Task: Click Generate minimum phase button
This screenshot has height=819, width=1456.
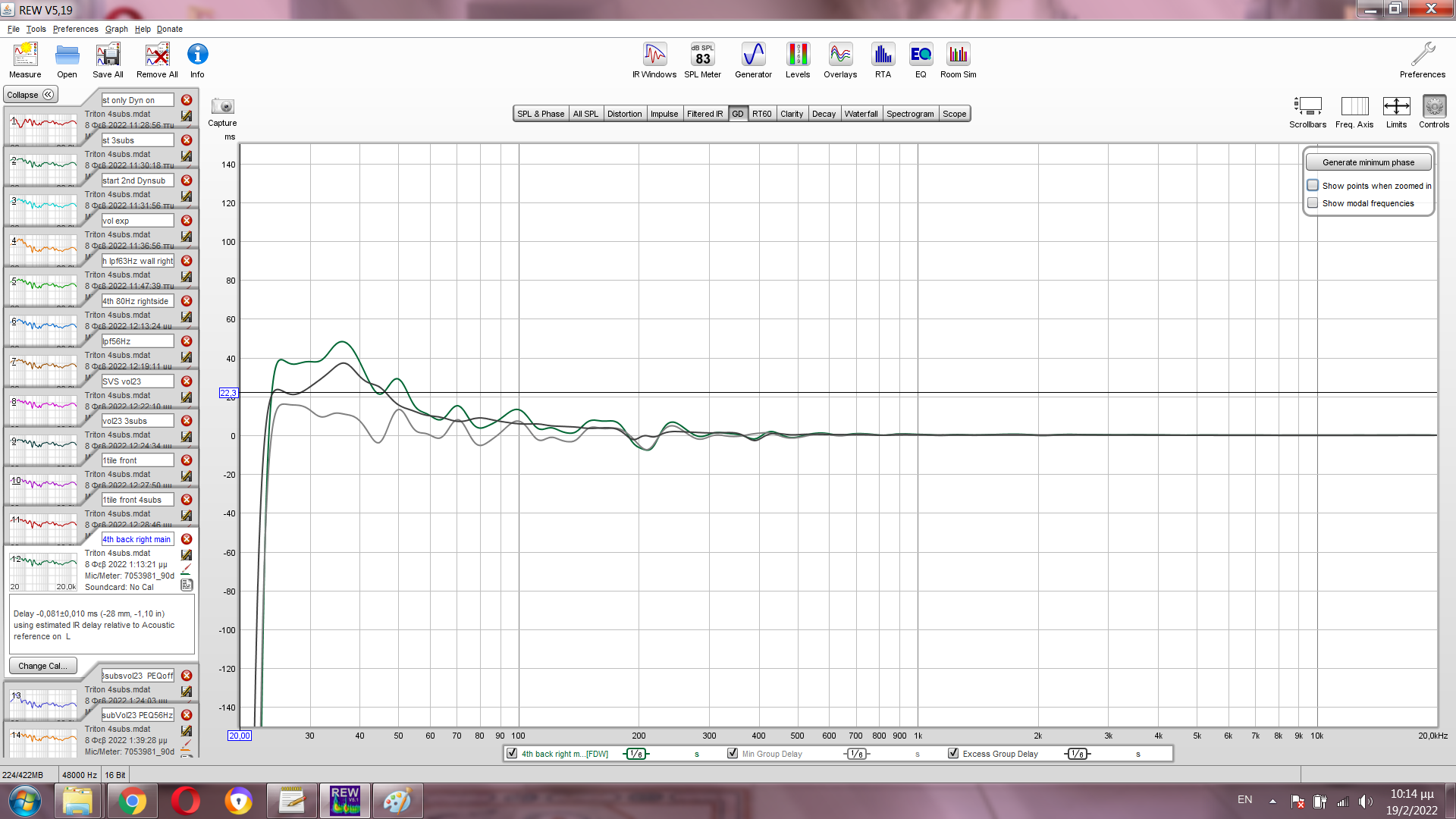Action: click(x=1368, y=162)
